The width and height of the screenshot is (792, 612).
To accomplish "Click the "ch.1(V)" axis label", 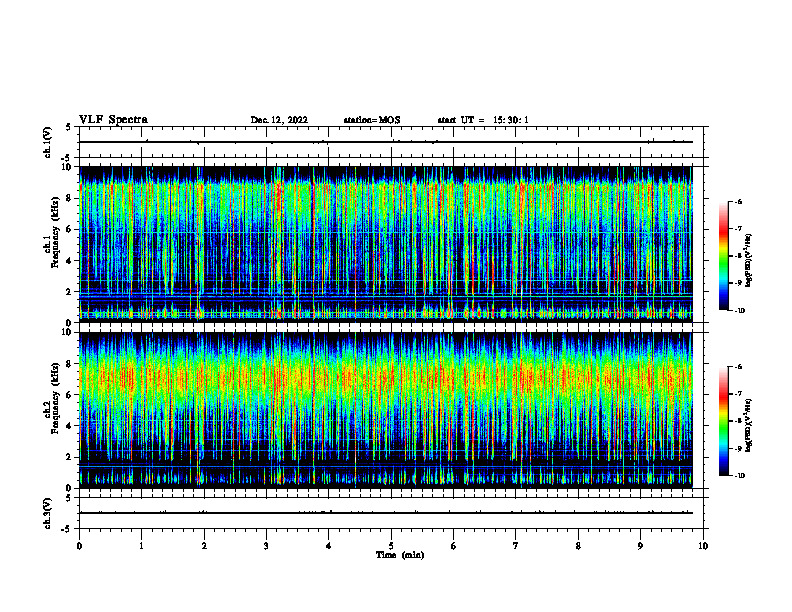I will click(47, 142).
